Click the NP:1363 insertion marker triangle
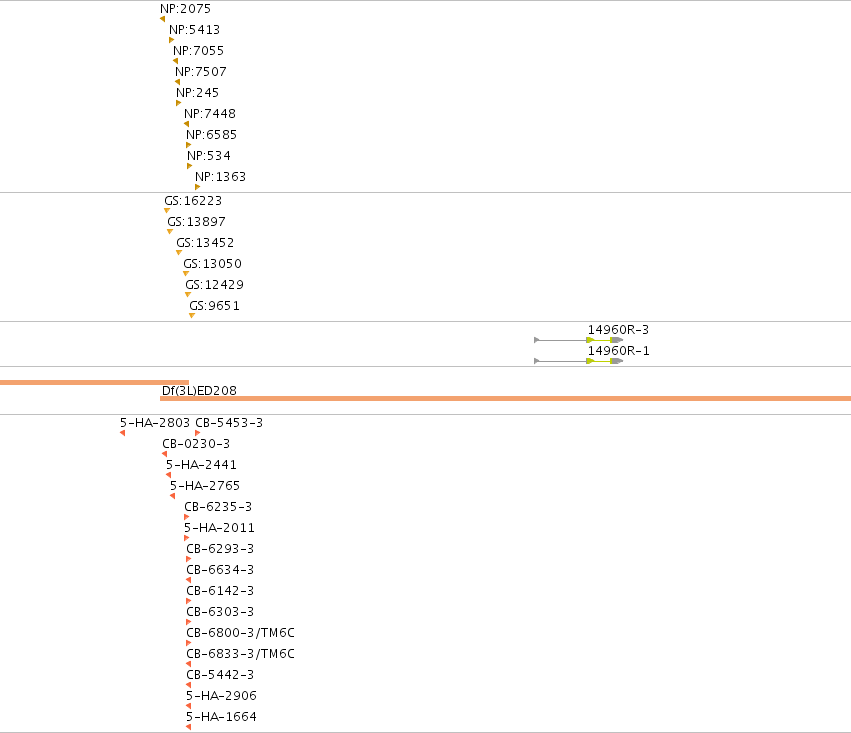 (198, 187)
